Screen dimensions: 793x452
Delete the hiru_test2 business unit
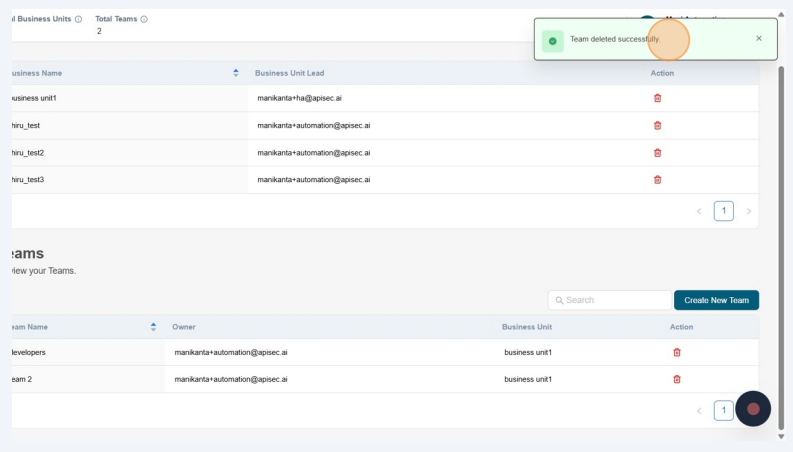[x=657, y=153]
